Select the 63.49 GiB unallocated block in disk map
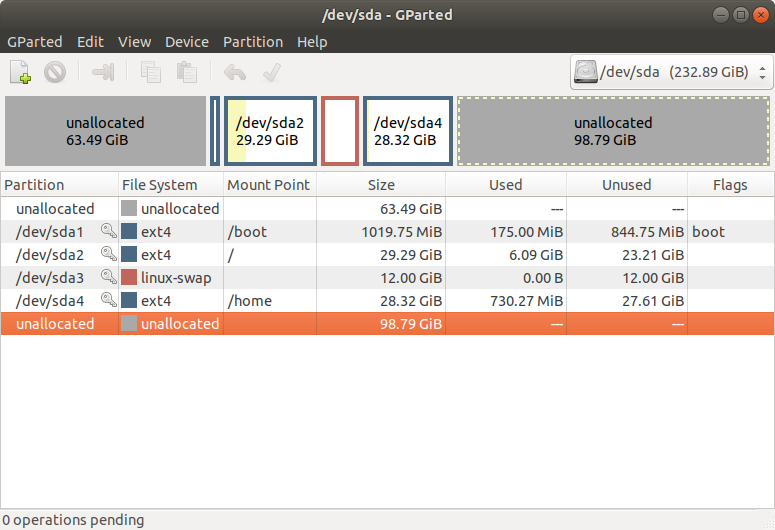 (105, 131)
